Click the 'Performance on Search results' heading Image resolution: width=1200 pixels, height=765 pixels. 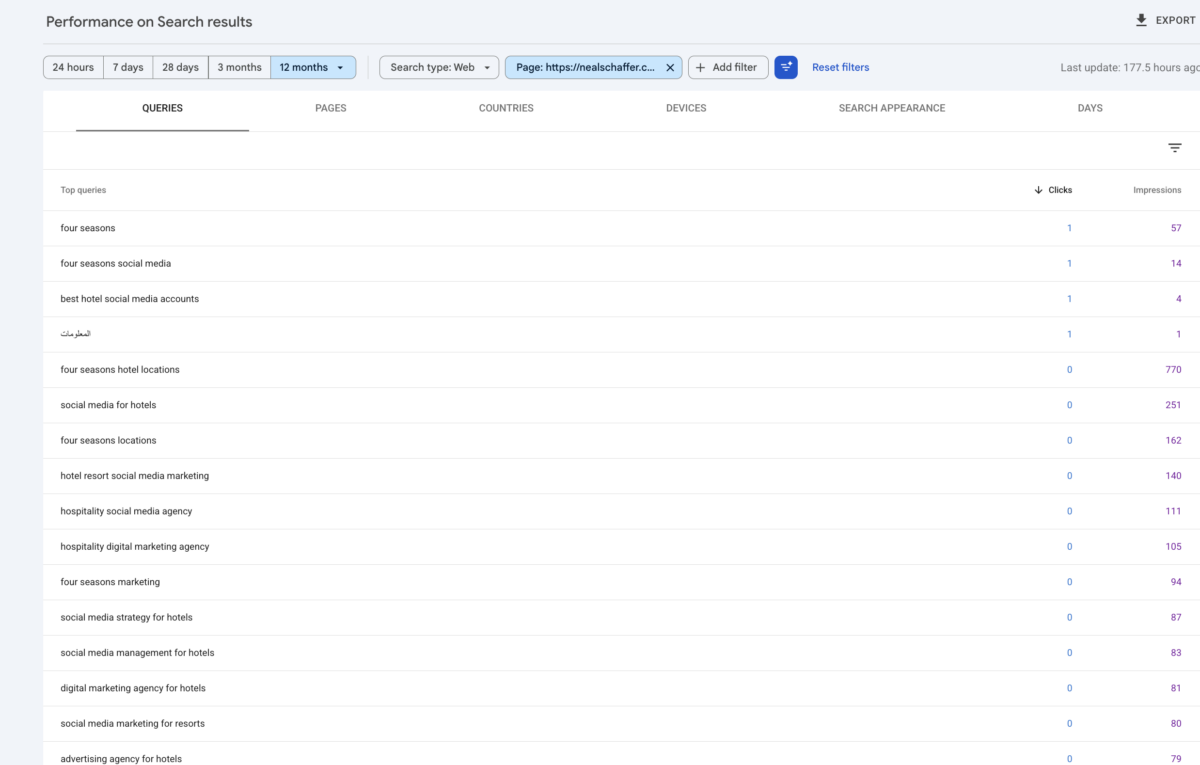pyautogui.click(x=149, y=22)
